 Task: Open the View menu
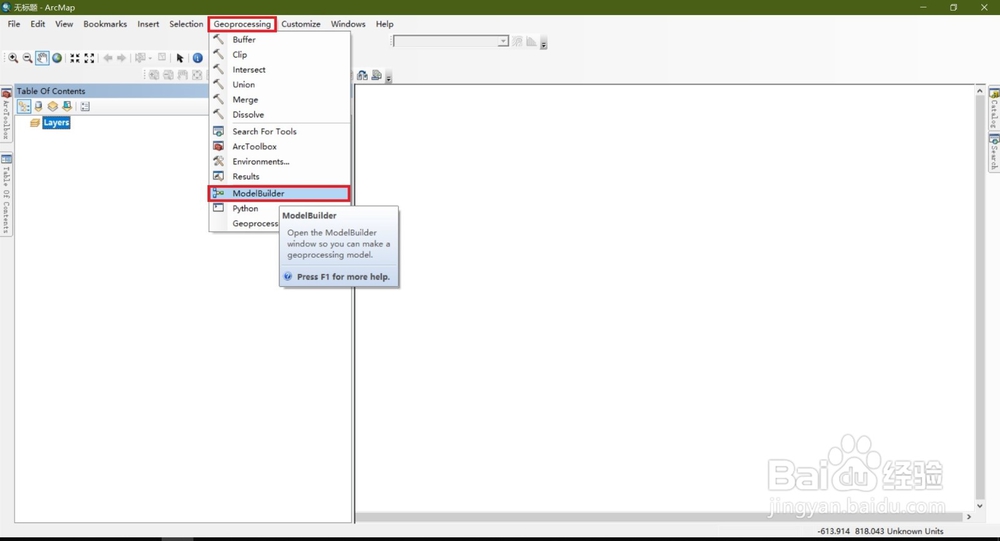[x=64, y=24]
